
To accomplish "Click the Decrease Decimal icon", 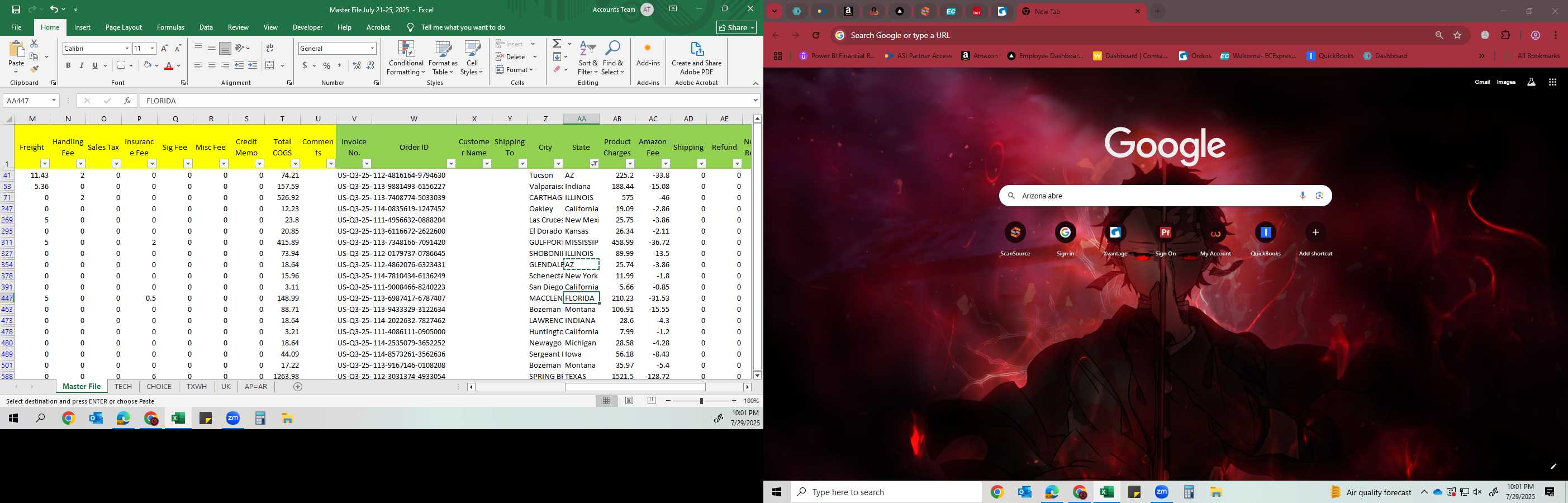I will [x=370, y=65].
